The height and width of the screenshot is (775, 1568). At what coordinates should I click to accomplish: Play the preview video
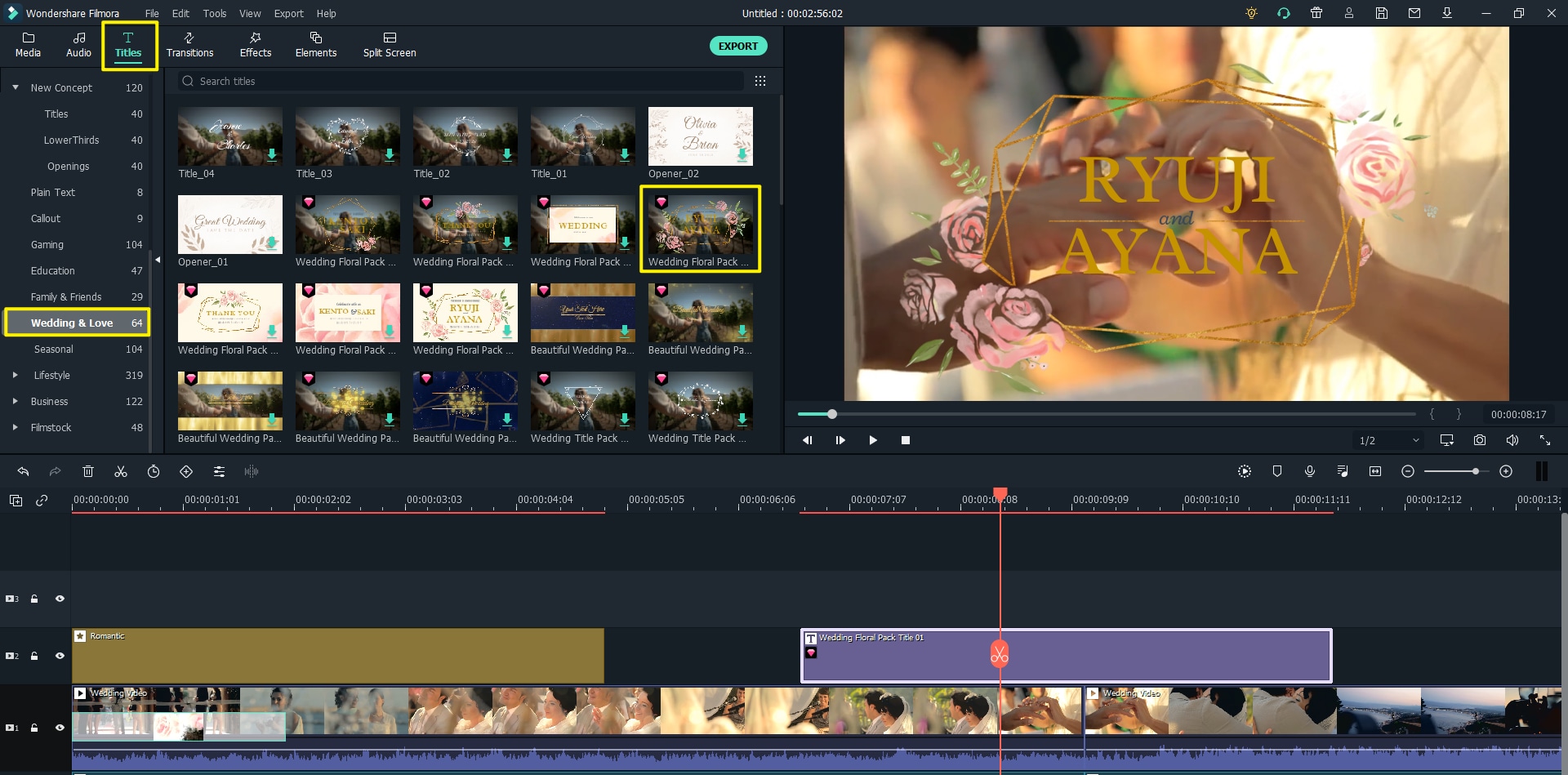(x=873, y=440)
